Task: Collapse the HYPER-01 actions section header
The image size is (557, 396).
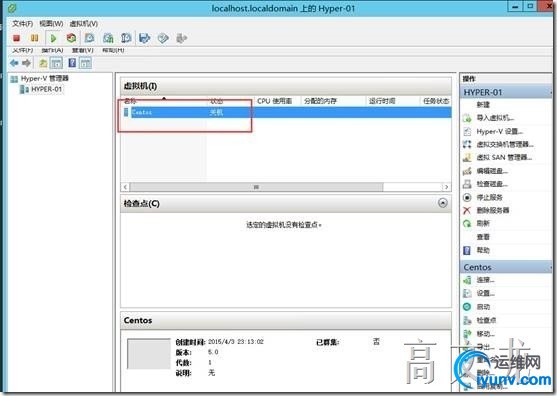Action: tap(506, 92)
